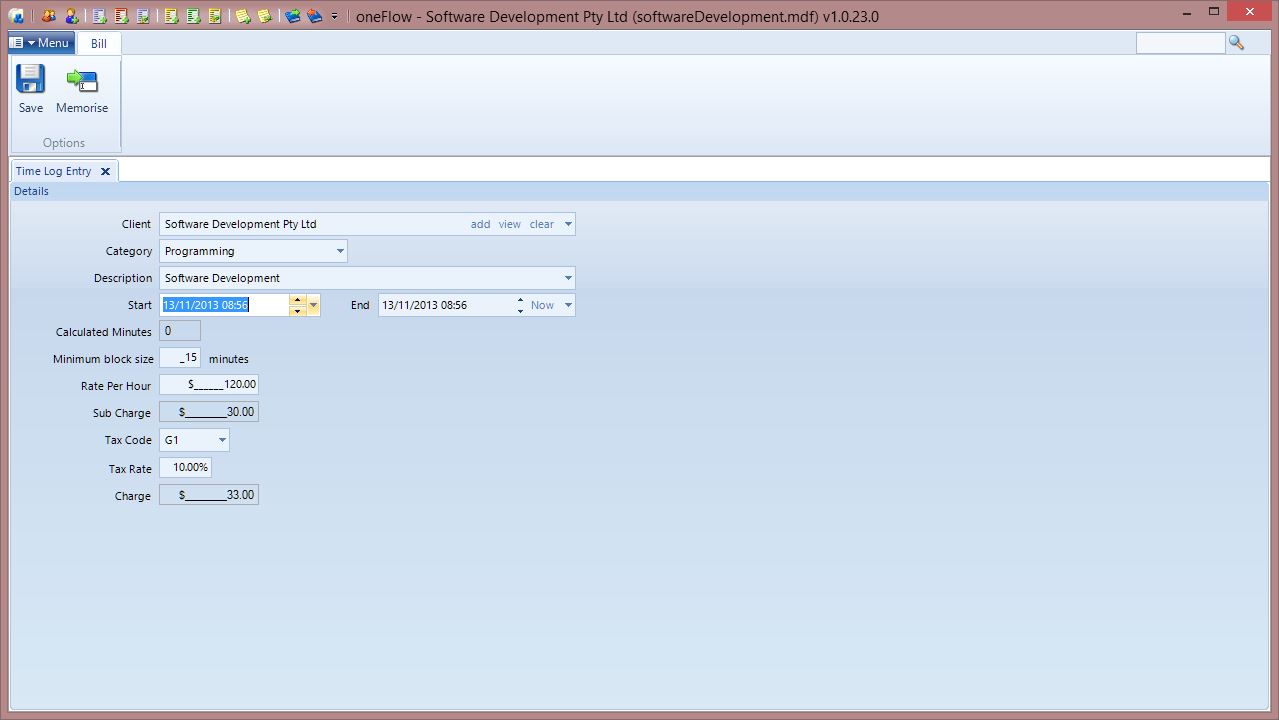Increase the Start date time value
The width and height of the screenshot is (1279, 720).
[x=297, y=300]
